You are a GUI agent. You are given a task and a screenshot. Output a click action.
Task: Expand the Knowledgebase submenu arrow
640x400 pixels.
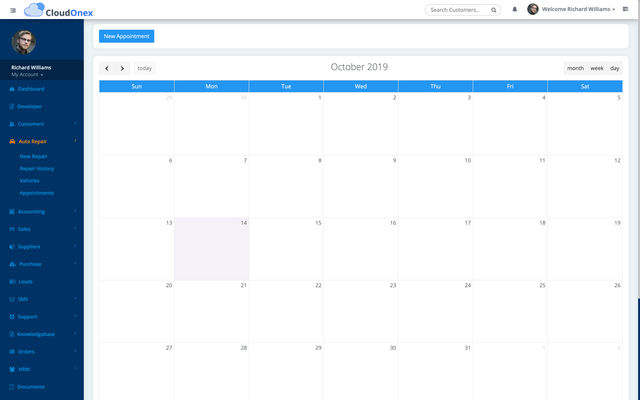pos(75,333)
